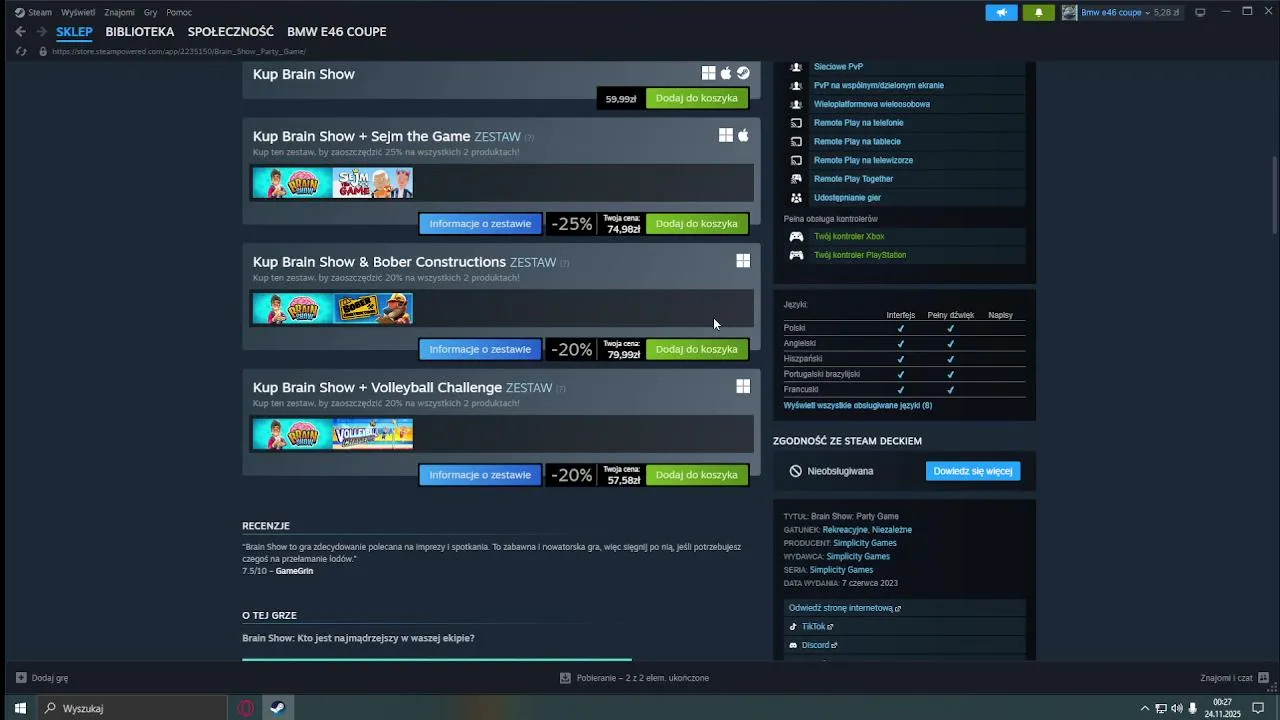Click the Dodaj grę plus icon

(x=21, y=678)
